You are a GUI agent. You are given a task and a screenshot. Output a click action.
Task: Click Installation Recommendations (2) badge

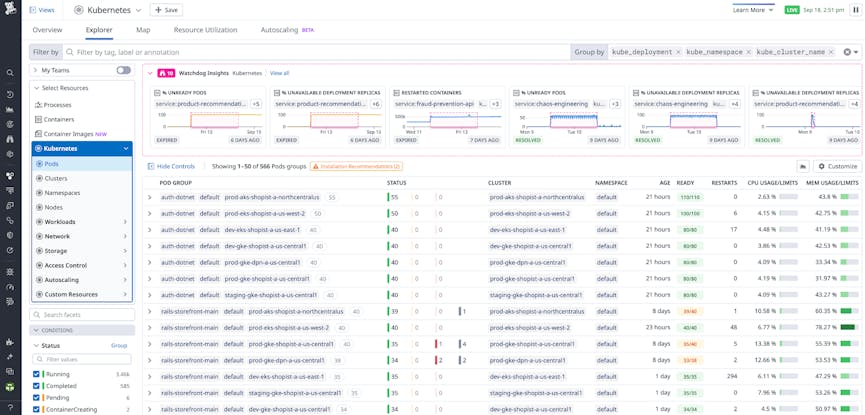[356, 166]
